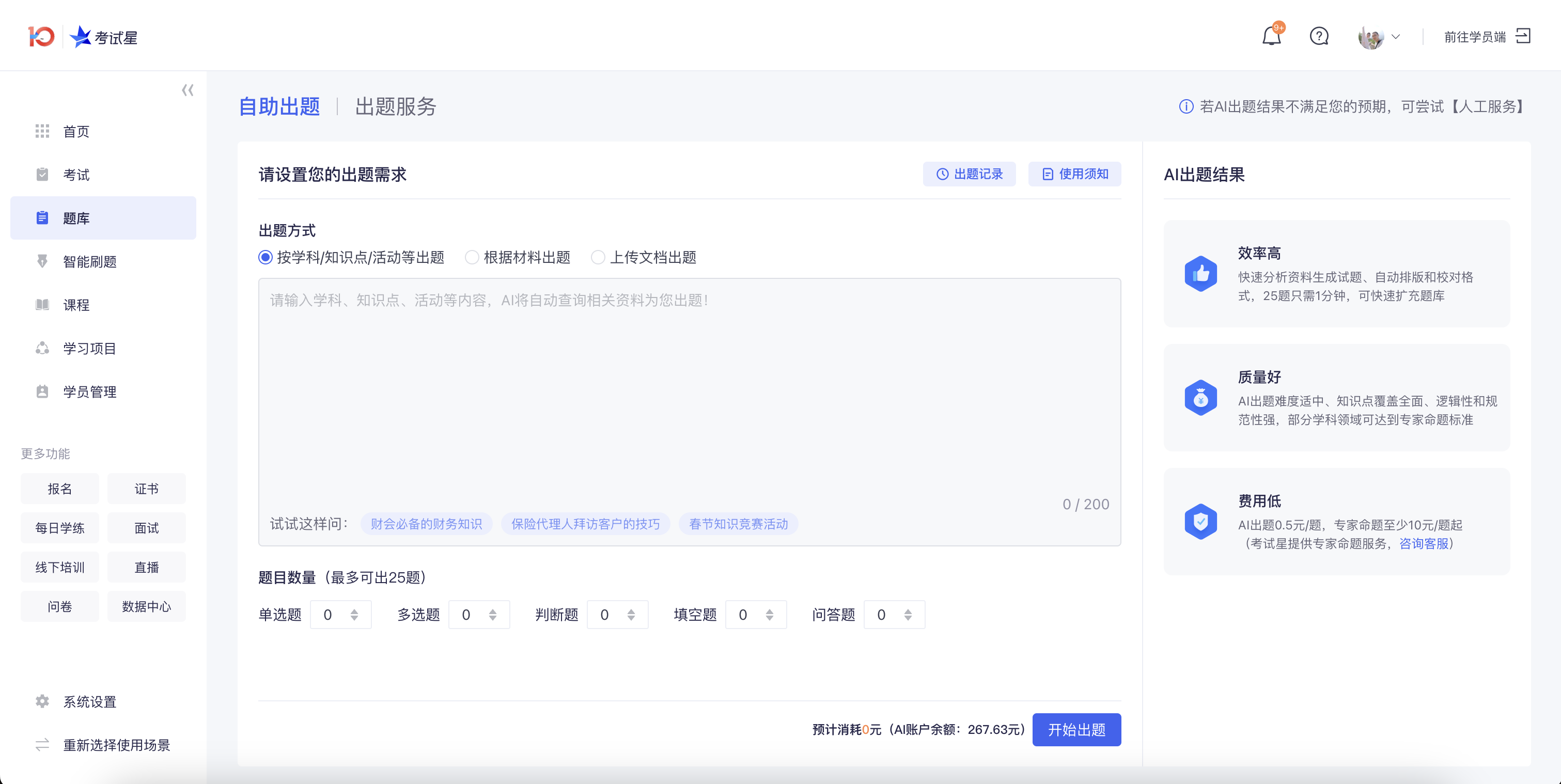Open 学员管理 in the sidebar
The height and width of the screenshot is (784, 1561).
tap(103, 391)
